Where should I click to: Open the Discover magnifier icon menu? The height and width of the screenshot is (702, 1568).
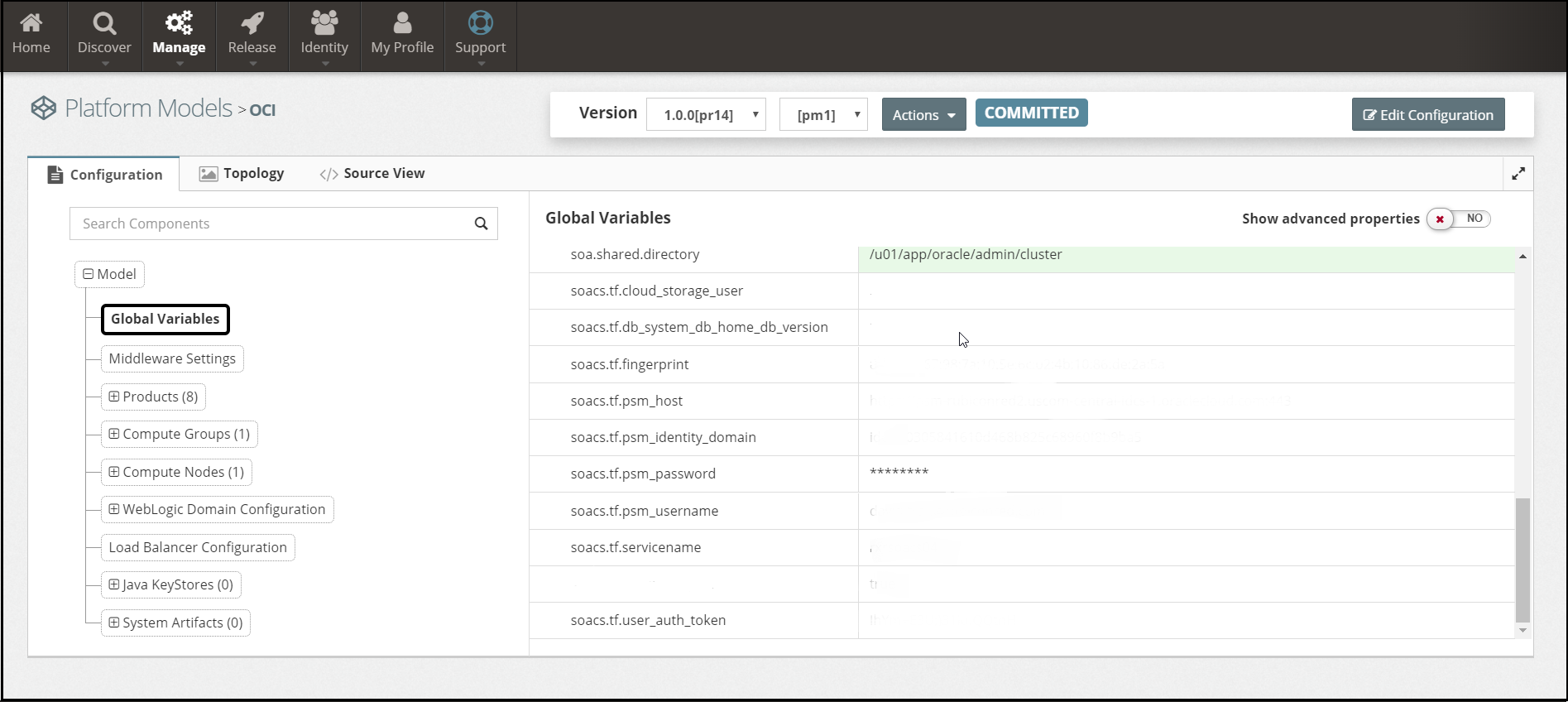click(x=104, y=23)
